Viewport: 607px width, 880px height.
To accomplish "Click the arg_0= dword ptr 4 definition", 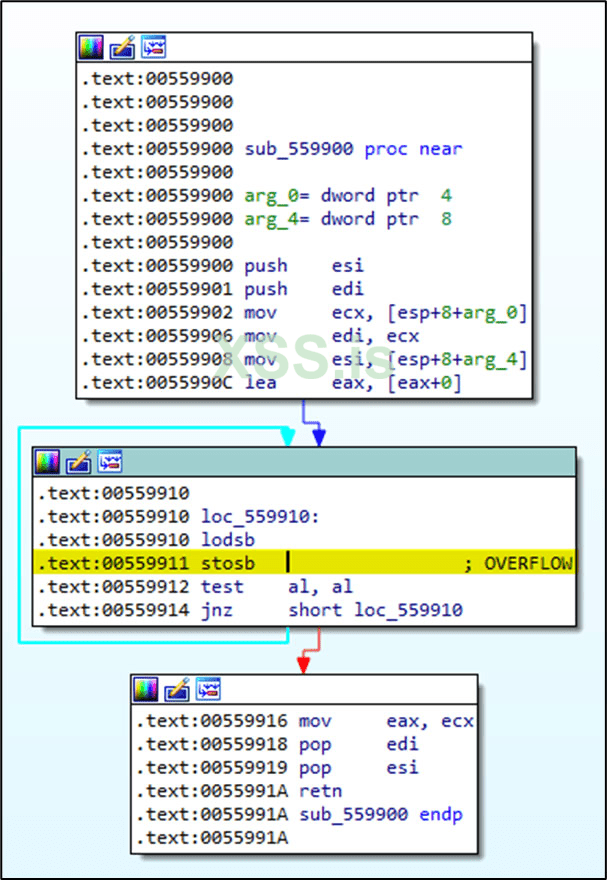I will pyautogui.click(x=348, y=196).
